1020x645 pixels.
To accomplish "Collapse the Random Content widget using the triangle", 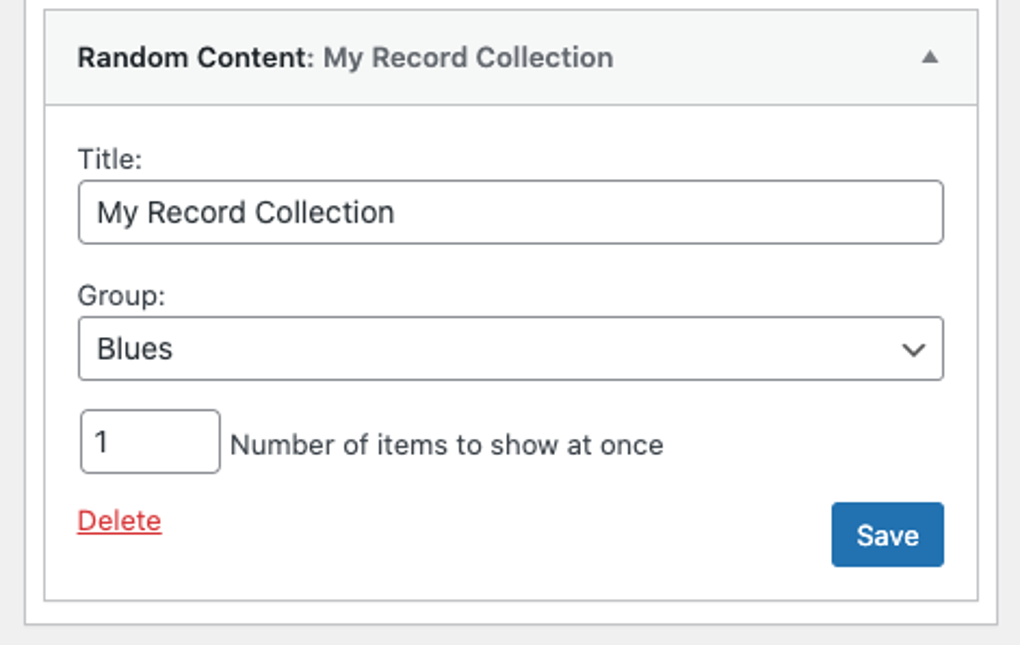I will point(930,57).
